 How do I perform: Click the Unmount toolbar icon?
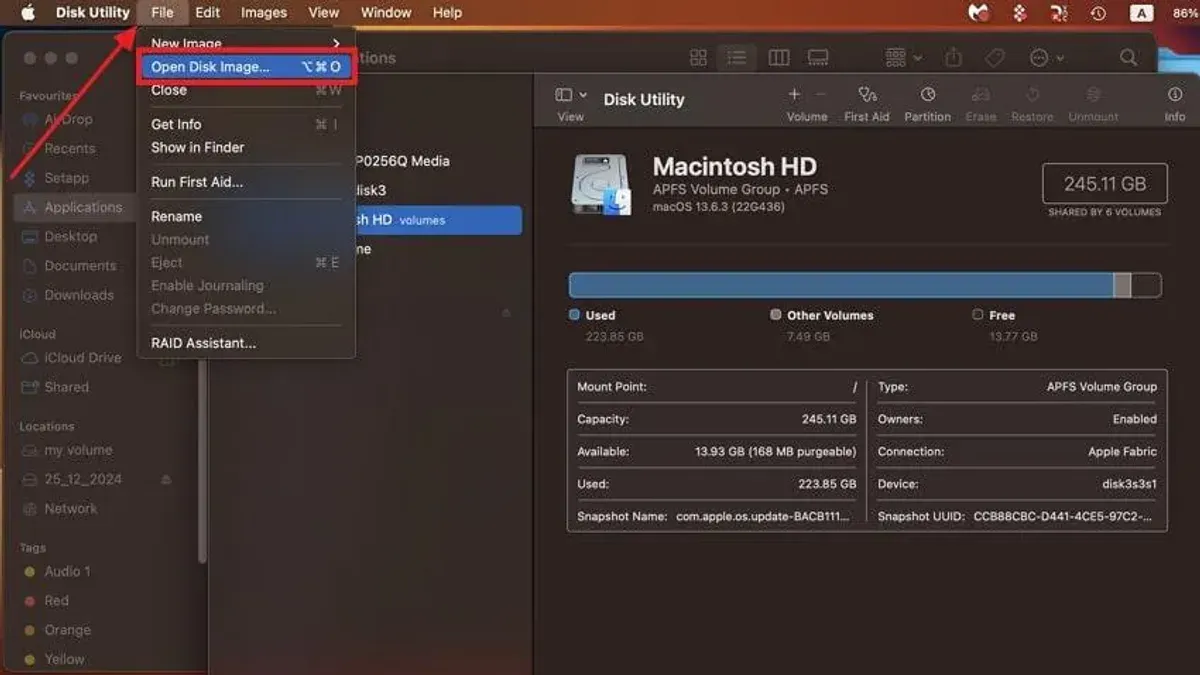pos(1093,94)
